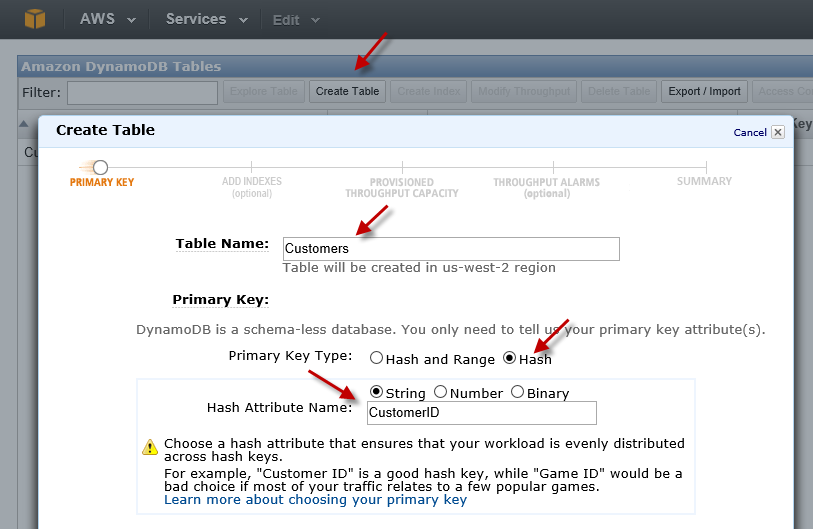Click the Delete Table button
Screen dimensions: 813x529
[x=619, y=91]
